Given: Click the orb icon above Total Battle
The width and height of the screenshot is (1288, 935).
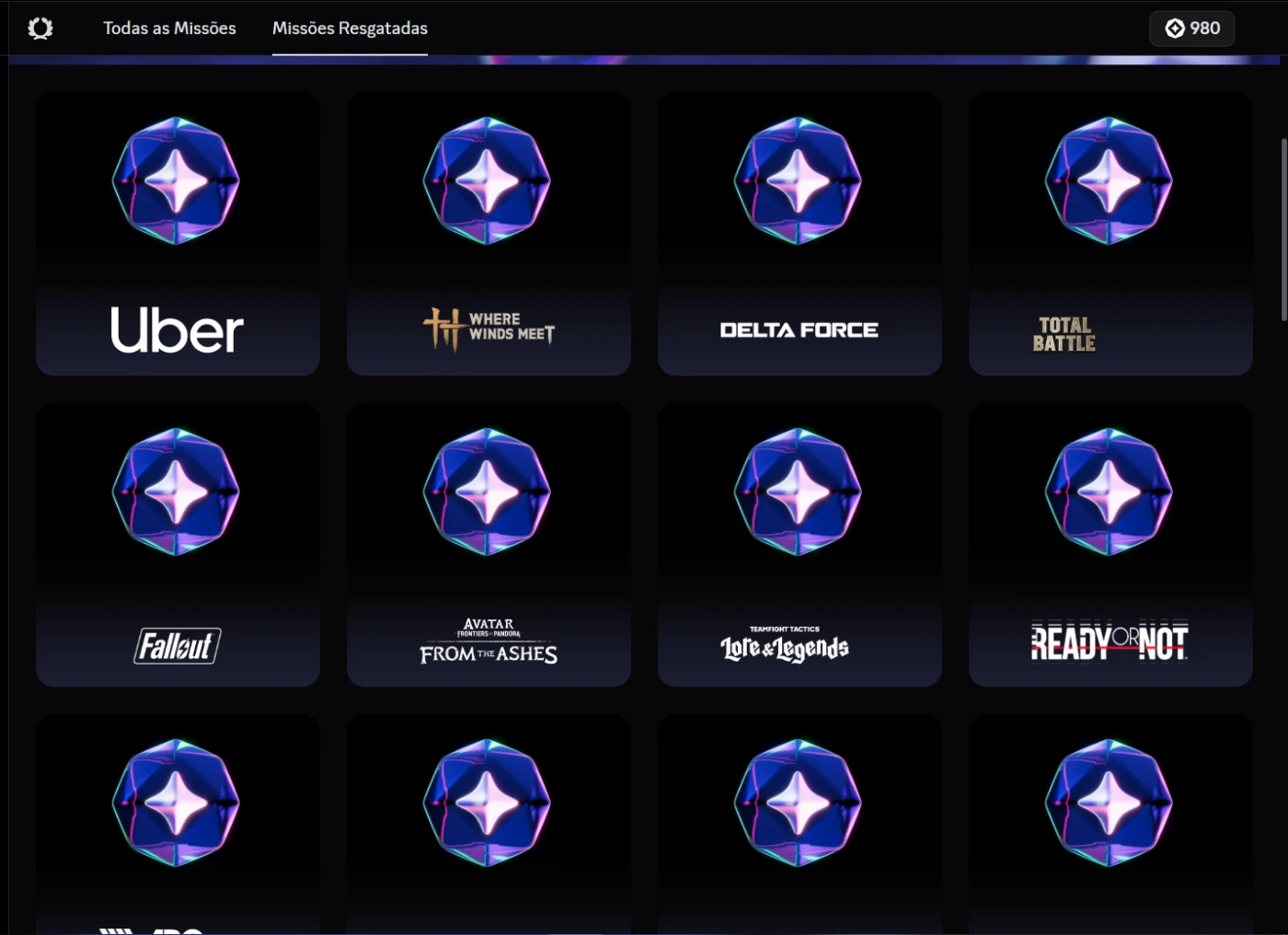Looking at the screenshot, I should [x=1109, y=180].
